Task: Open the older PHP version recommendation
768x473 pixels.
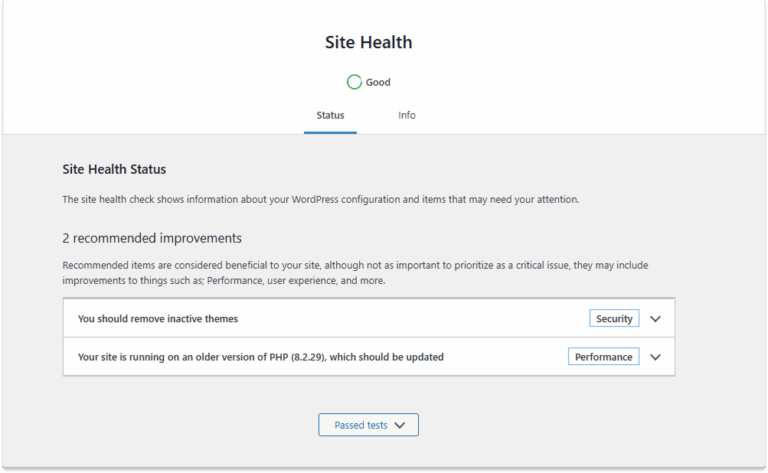Action: point(260,357)
